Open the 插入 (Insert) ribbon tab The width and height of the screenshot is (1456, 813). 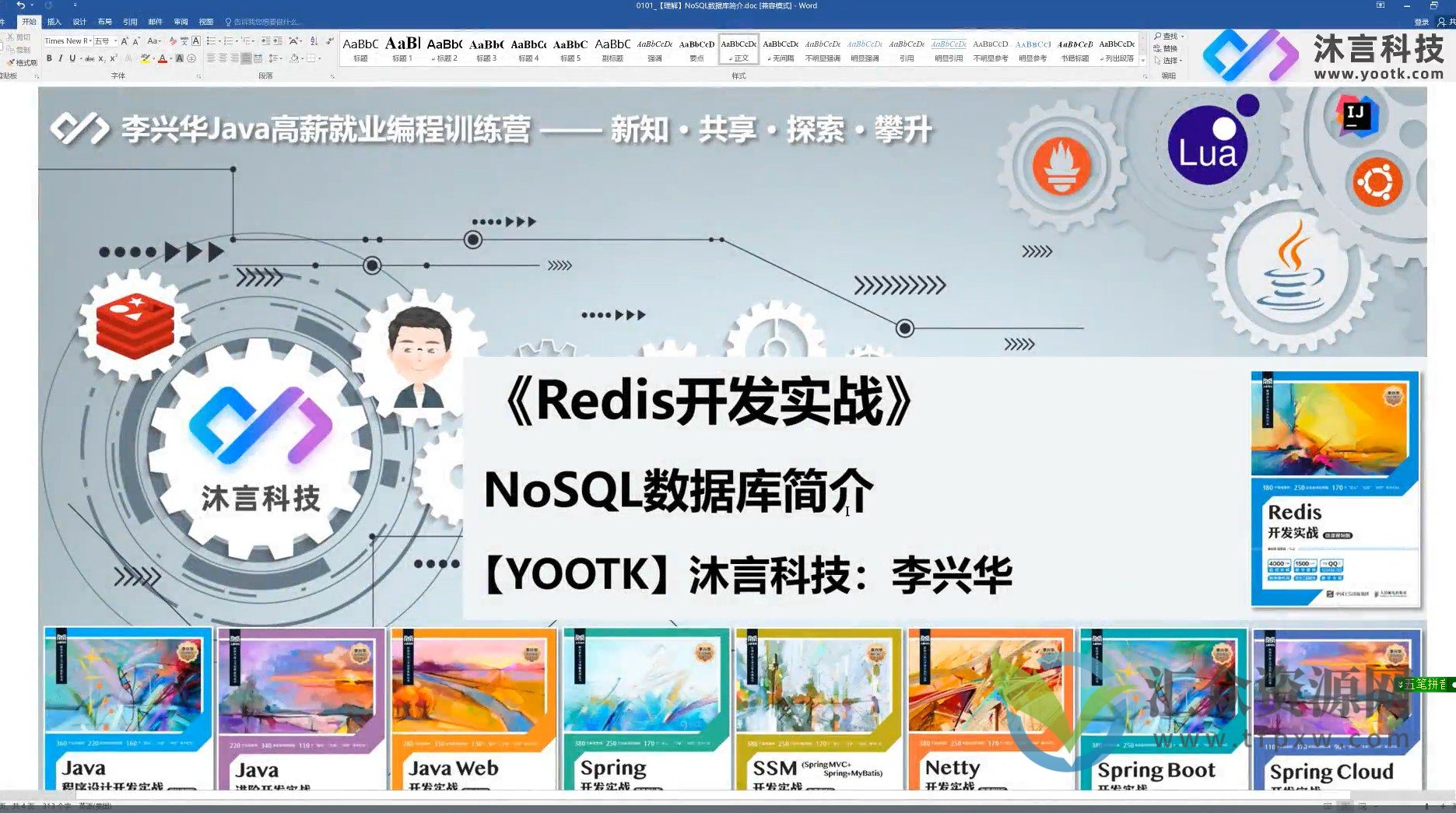[x=54, y=22]
